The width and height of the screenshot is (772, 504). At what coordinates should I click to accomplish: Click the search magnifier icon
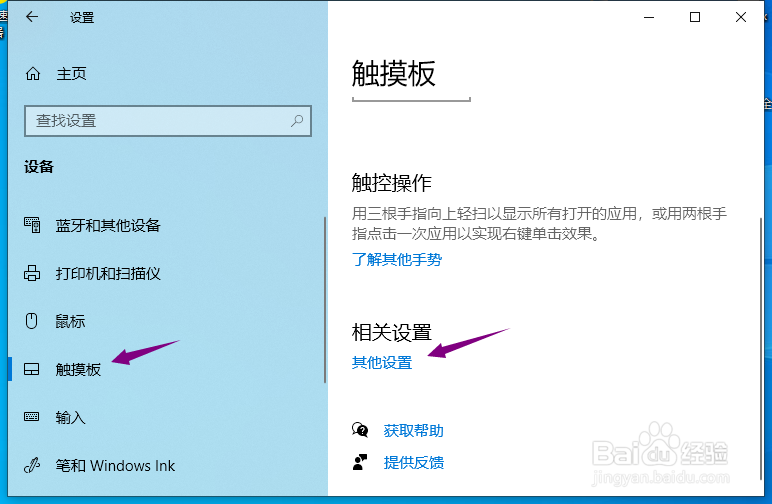pos(297,121)
